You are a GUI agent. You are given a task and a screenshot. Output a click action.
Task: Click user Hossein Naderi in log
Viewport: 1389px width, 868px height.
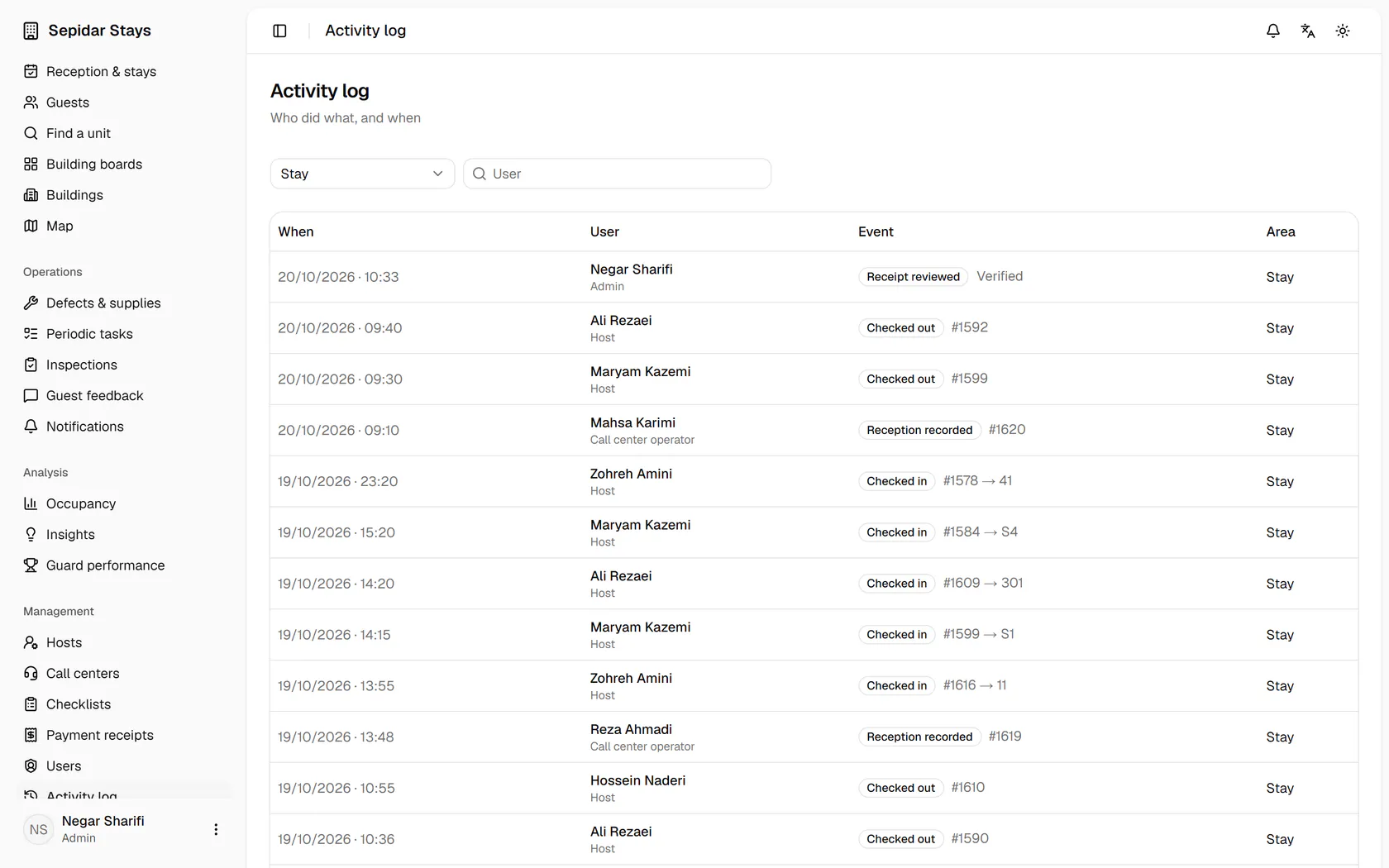tap(637, 780)
